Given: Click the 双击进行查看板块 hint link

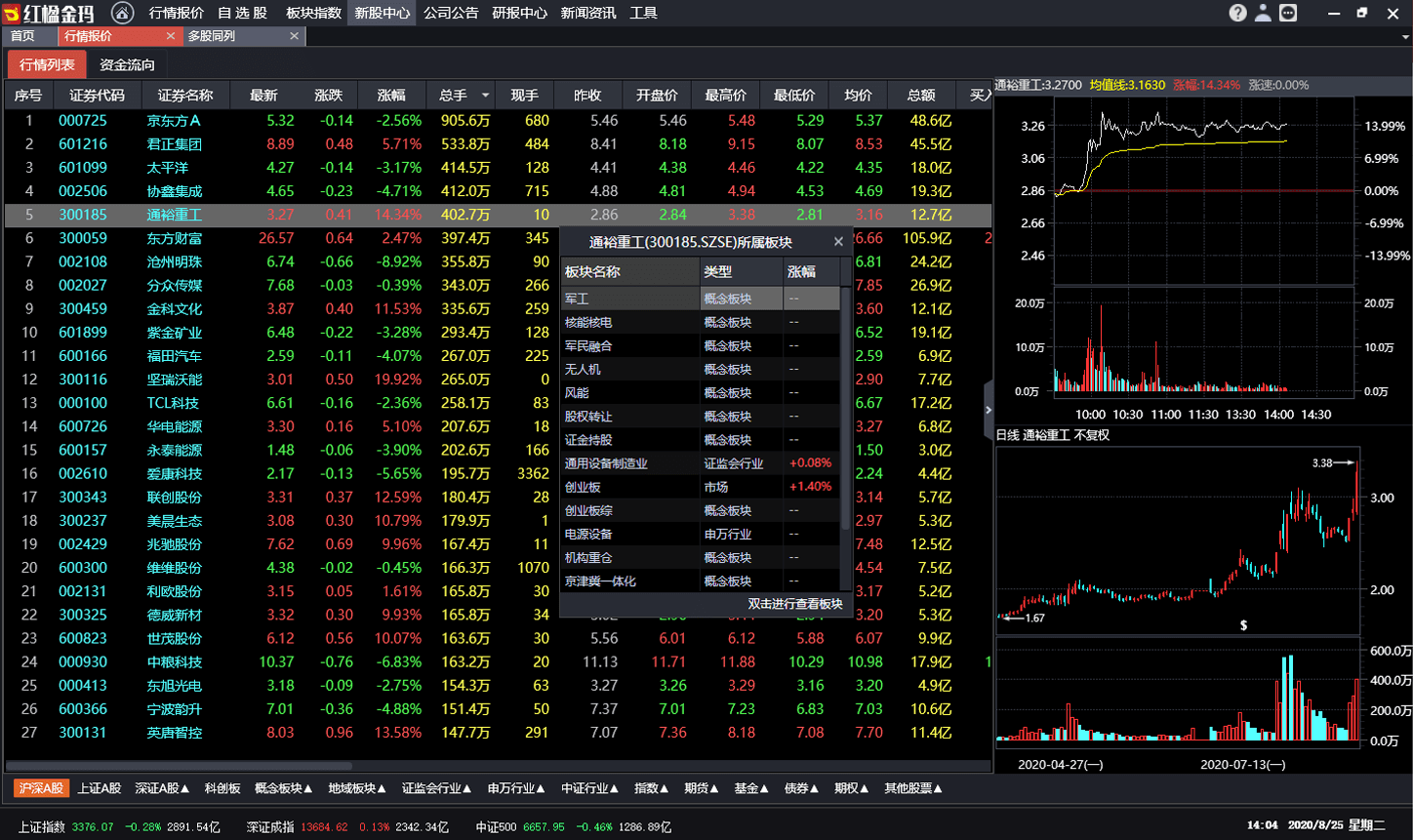Looking at the screenshot, I should (x=795, y=604).
